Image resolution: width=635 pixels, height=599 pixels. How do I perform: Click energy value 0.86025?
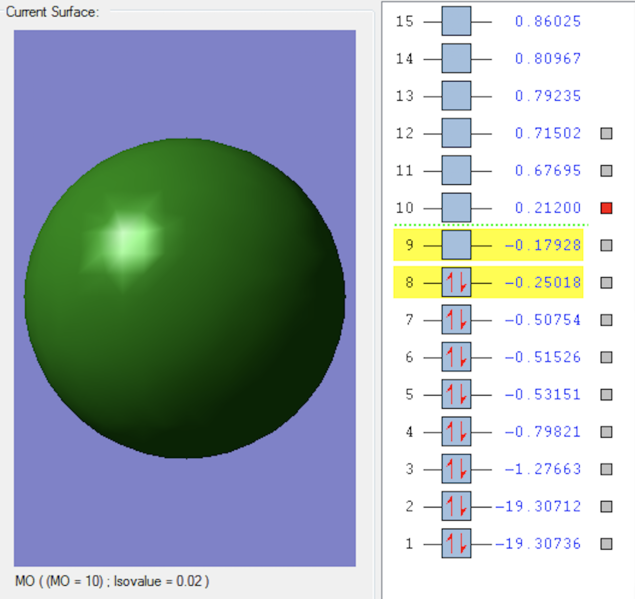click(x=548, y=21)
